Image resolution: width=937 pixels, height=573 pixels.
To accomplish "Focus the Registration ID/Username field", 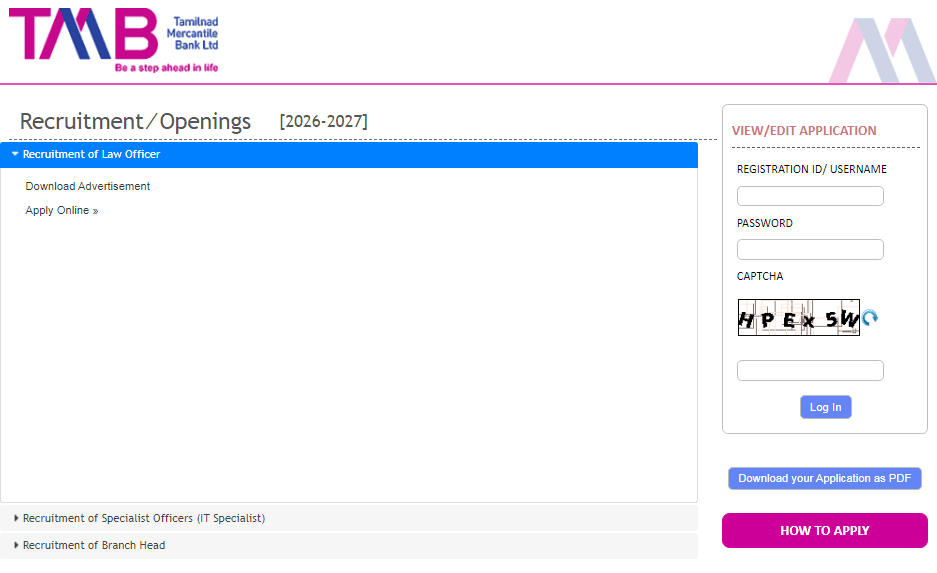I will tap(810, 196).
